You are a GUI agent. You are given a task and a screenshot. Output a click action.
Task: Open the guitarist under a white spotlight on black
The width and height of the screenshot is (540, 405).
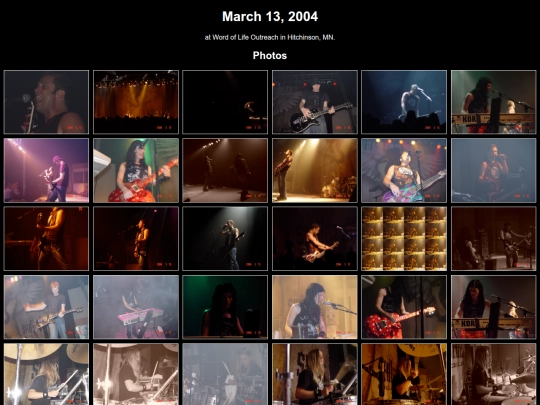pyautogui.click(x=225, y=238)
